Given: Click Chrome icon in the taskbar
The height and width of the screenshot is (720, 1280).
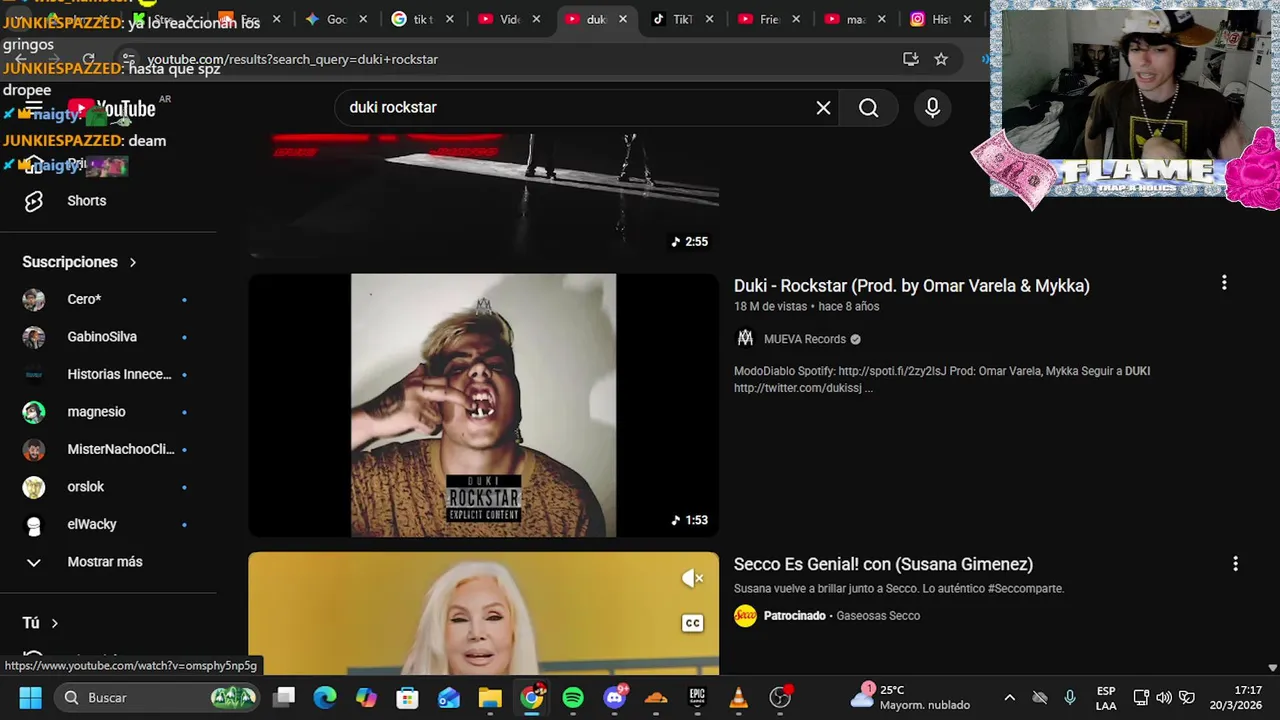Looking at the screenshot, I should pyautogui.click(x=532, y=697).
